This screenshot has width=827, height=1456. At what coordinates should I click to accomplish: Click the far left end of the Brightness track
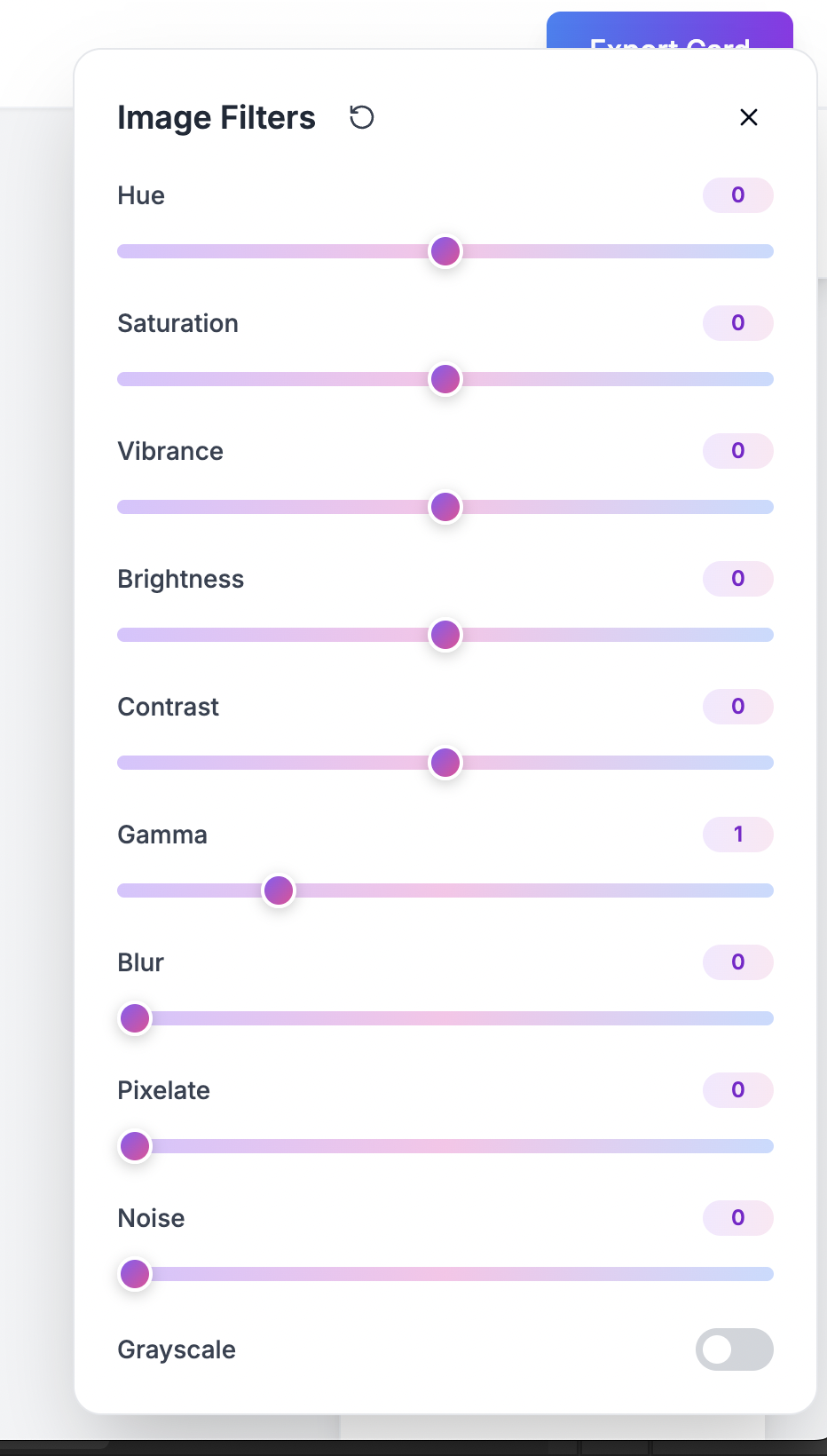122,635
